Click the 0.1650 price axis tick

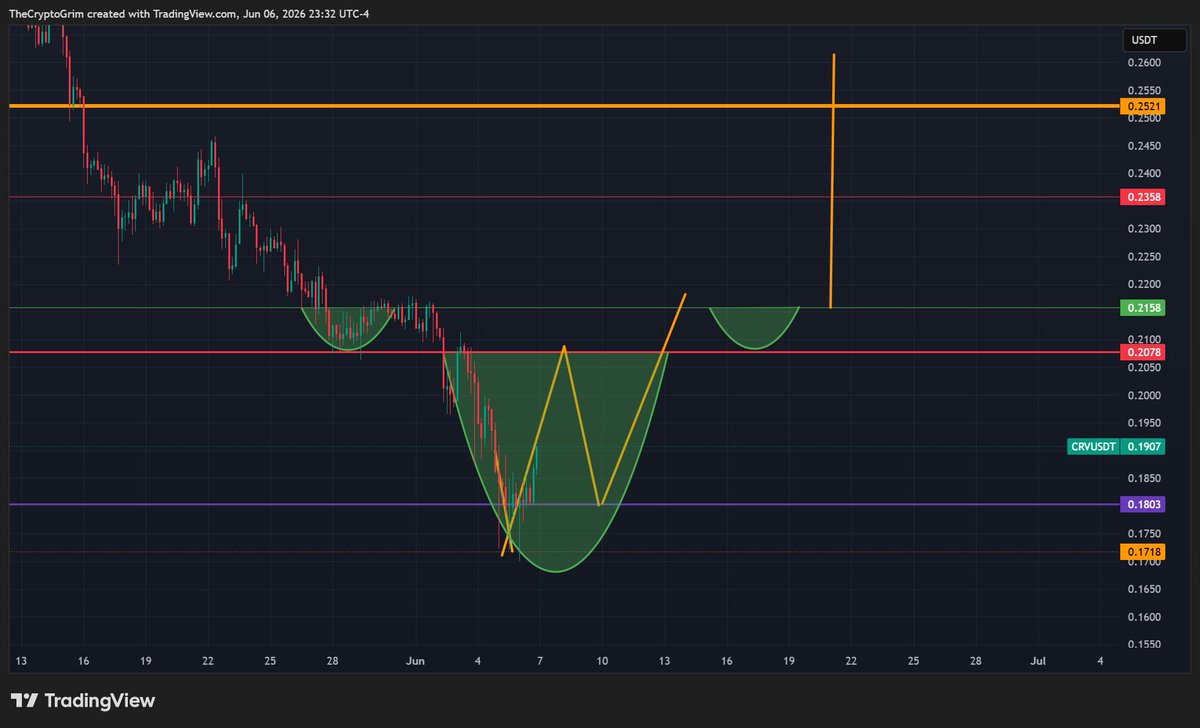1144,590
